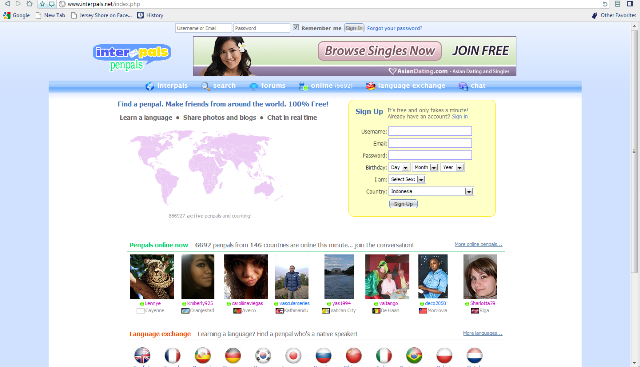640x367 pixels.
Task: Click the browser reload icon
Action: (x=605, y=4)
